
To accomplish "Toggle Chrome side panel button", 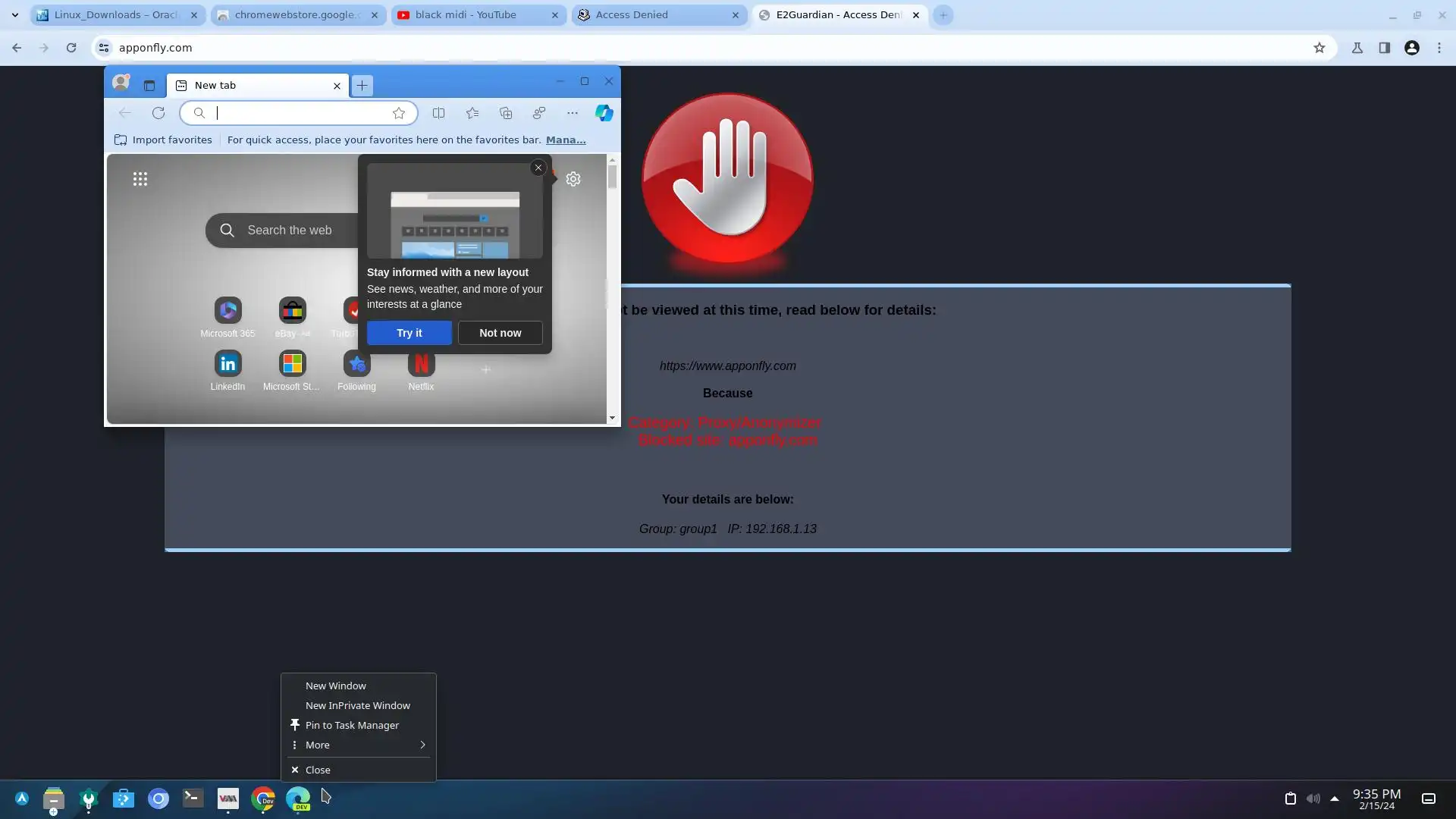I will tap(1384, 48).
